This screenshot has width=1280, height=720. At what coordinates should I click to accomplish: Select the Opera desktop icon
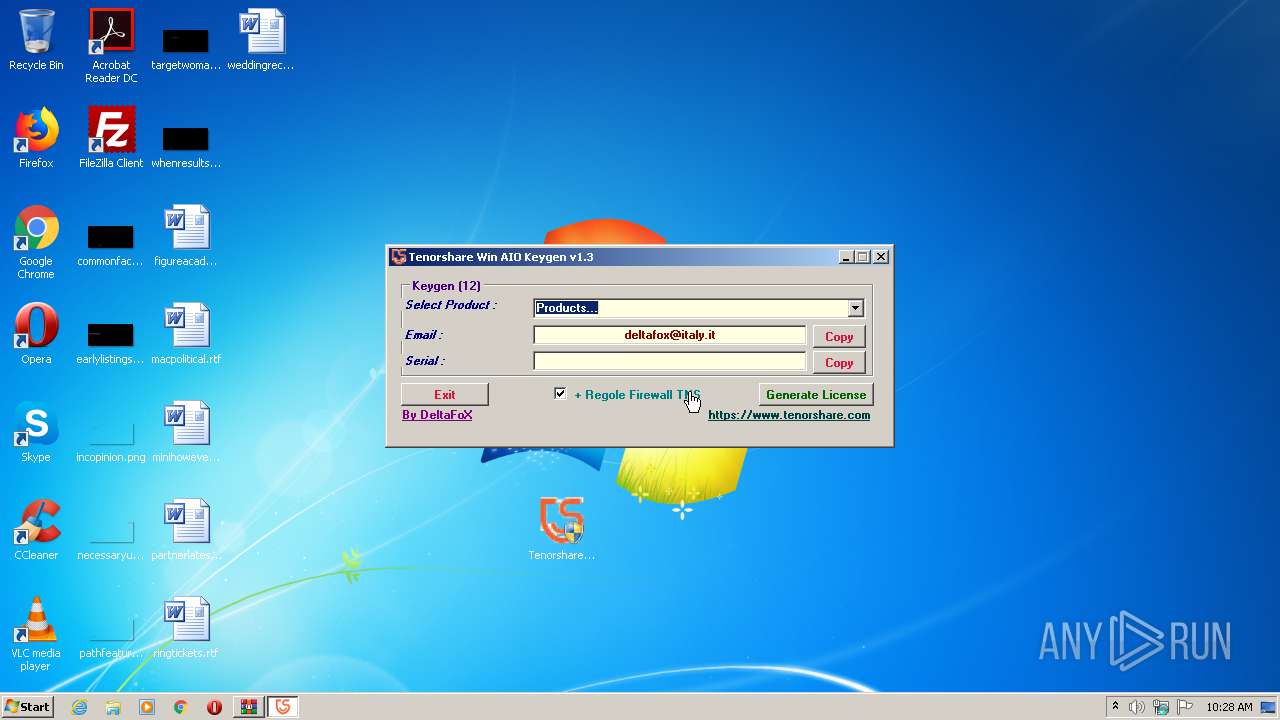pos(36,335)
